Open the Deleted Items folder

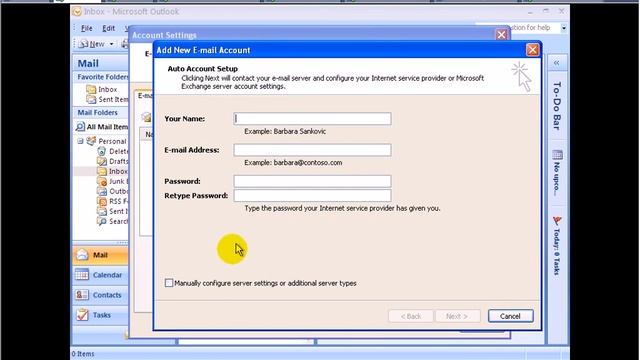tap(113, 151)
